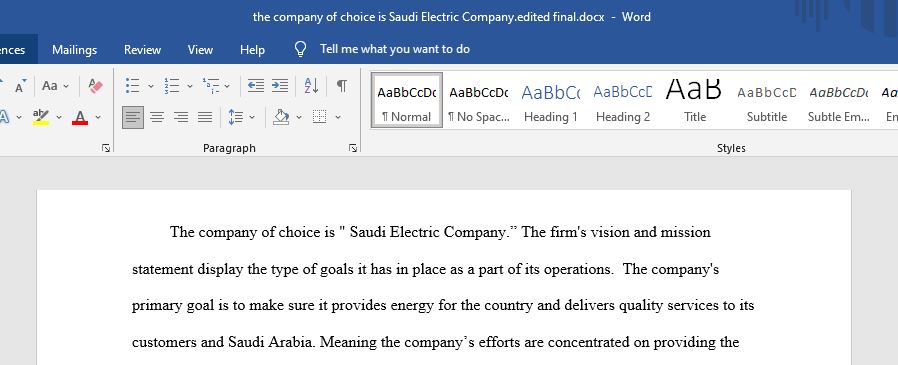Apply the Heading 1 style

tap(551, 101)
